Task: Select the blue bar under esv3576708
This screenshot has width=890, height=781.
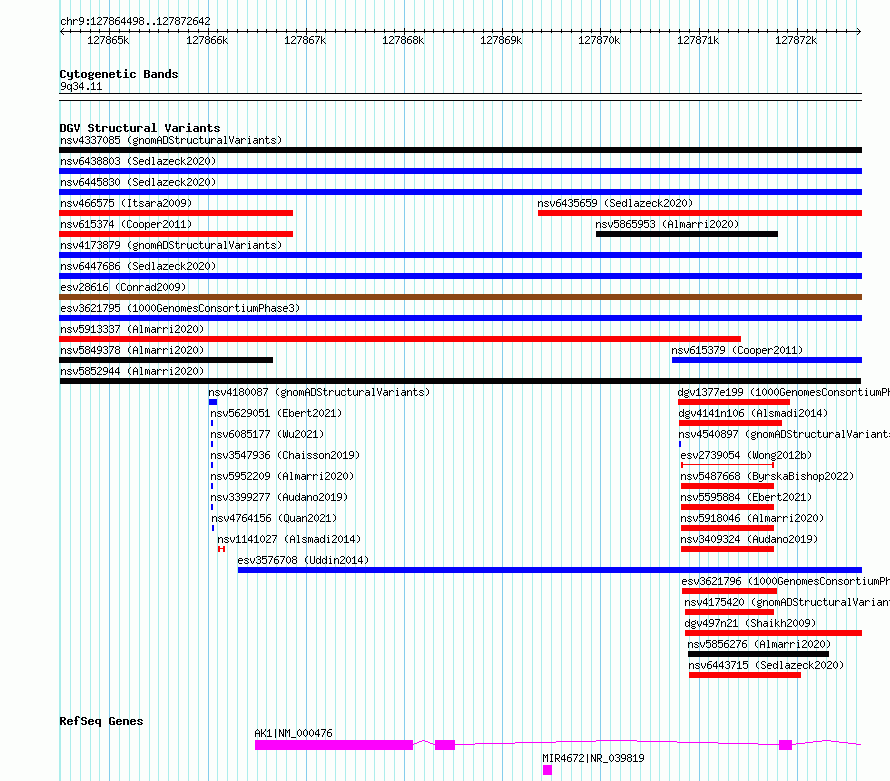Action: click(x=550, y=570)
